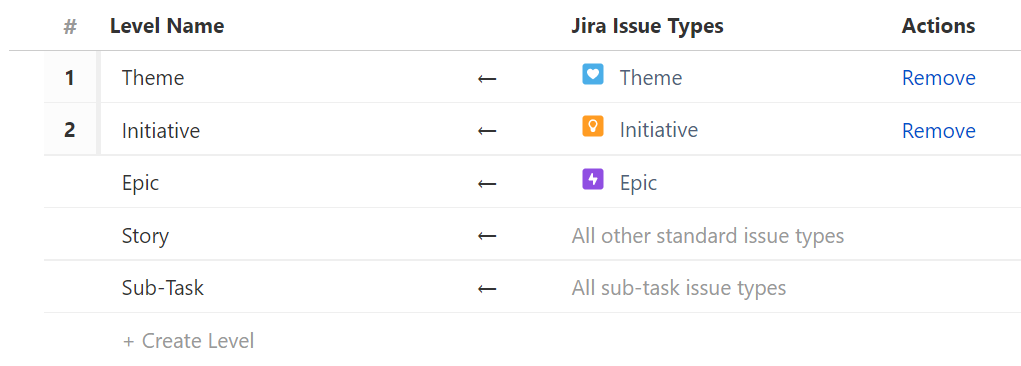This screenshot has width=1021, height=366.
Task: Click the Jira Issue Types column header
Action: pyautogui.click(x=647, y=26)
